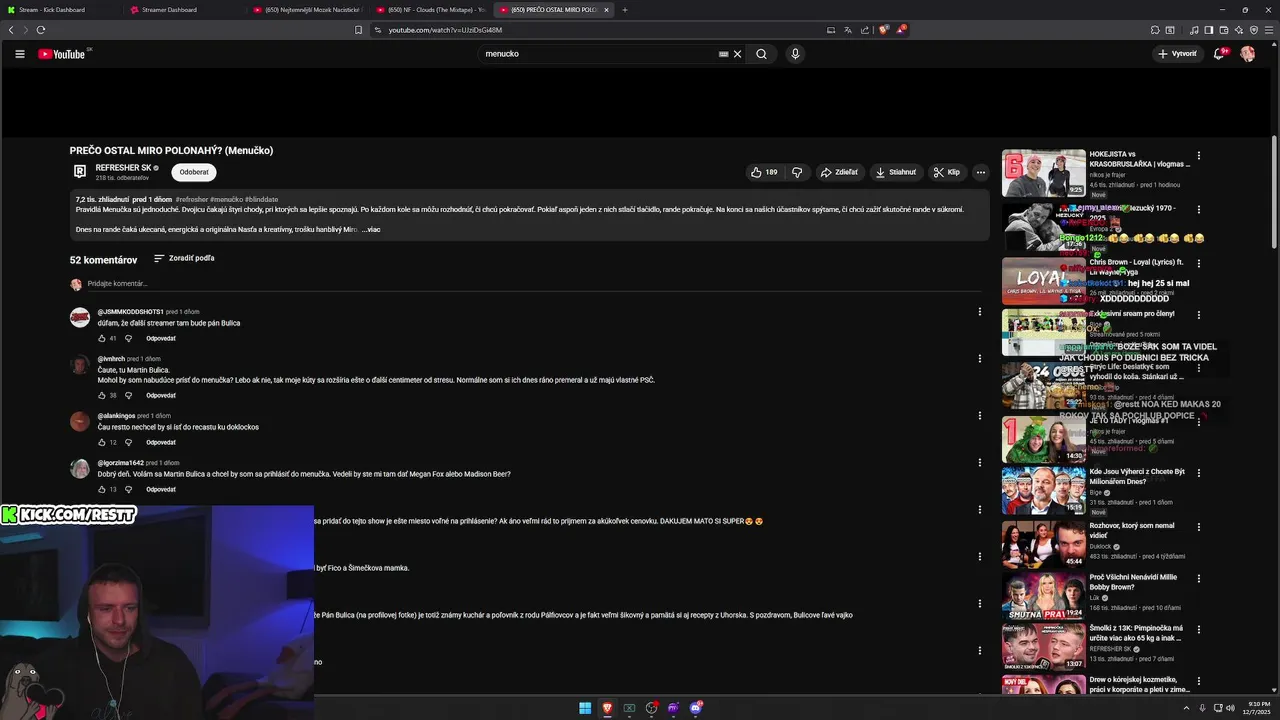The height and width of the screenshot is (720, 1280).
Task: Open the #blinddate hashtag link
Action: [262, 200]
